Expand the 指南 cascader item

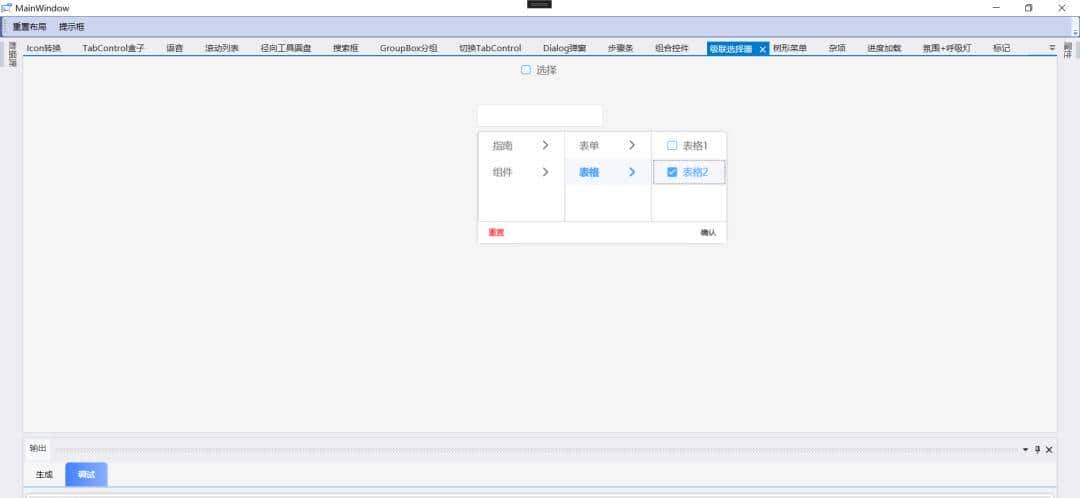(521, 145)
